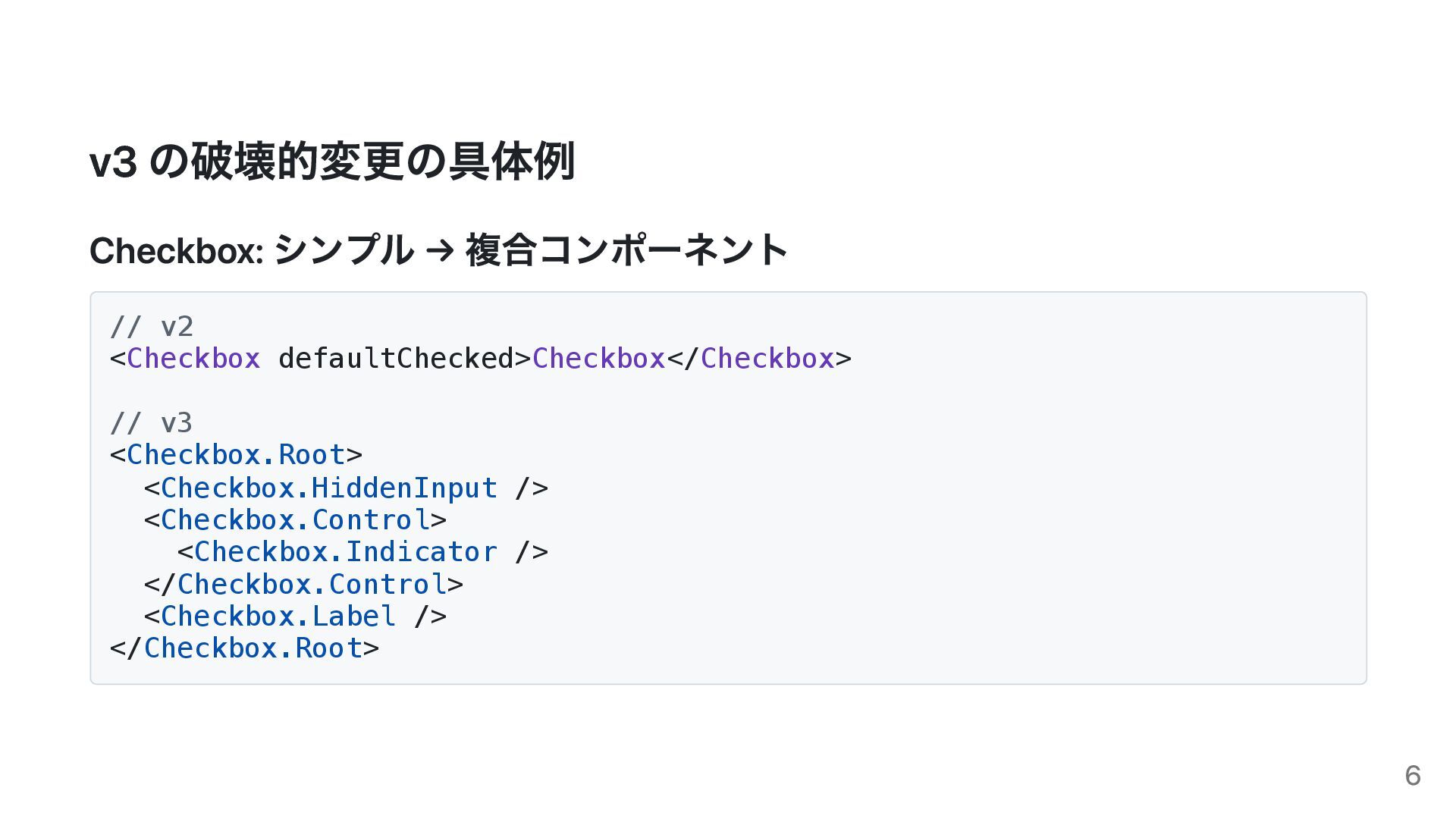Click the "// v3" code comment
Screen dimensions: 1456x819
click(x=152, y=422)
